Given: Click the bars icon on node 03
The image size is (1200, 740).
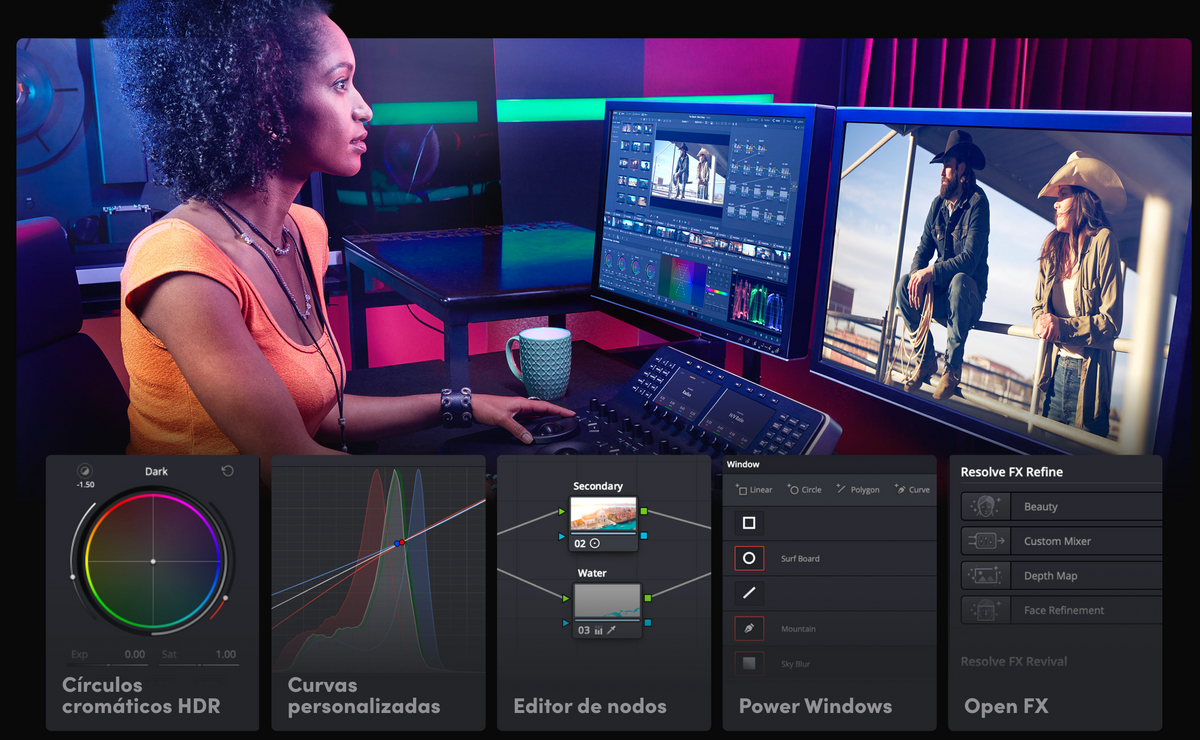Looking at the screenshot, I should pos(599,631).
